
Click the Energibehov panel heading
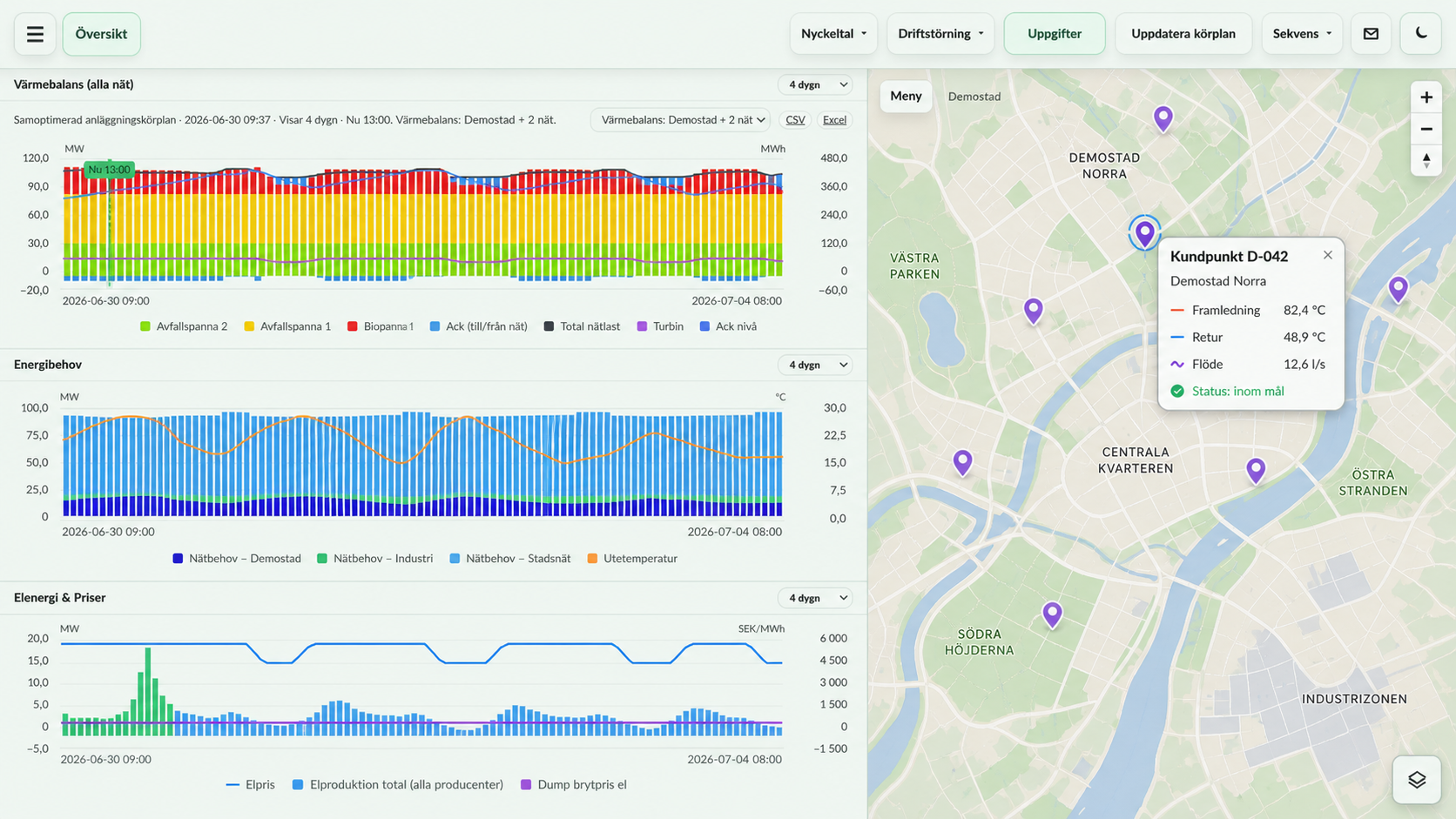pyautogui.click(x=48, y=365)
